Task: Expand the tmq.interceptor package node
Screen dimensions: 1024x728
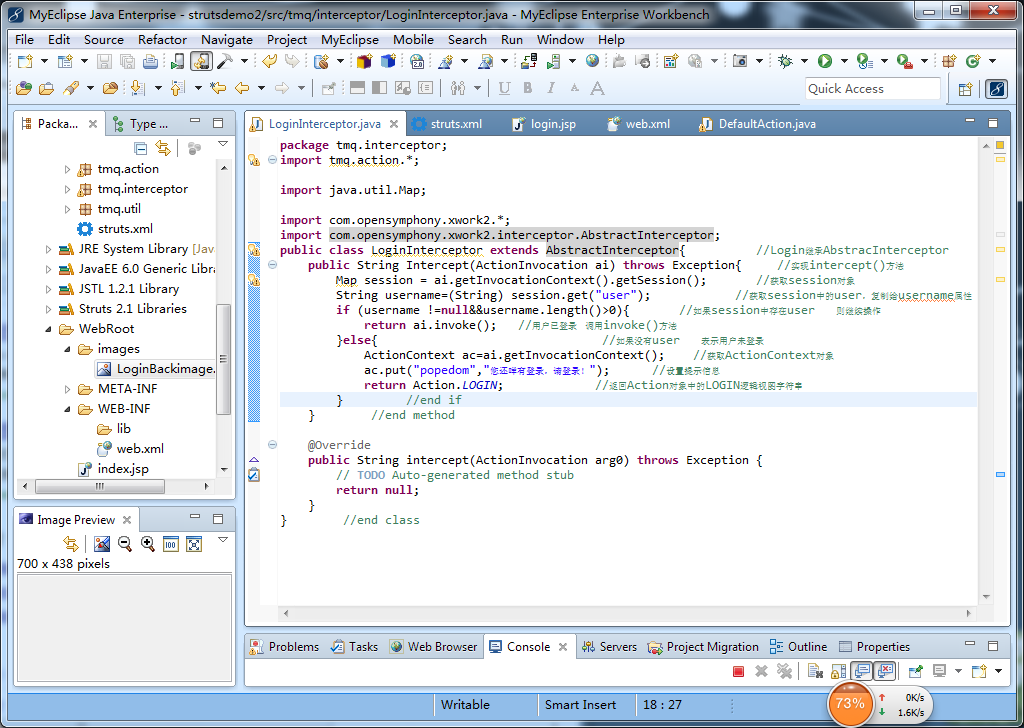Action: coord(67,189)
